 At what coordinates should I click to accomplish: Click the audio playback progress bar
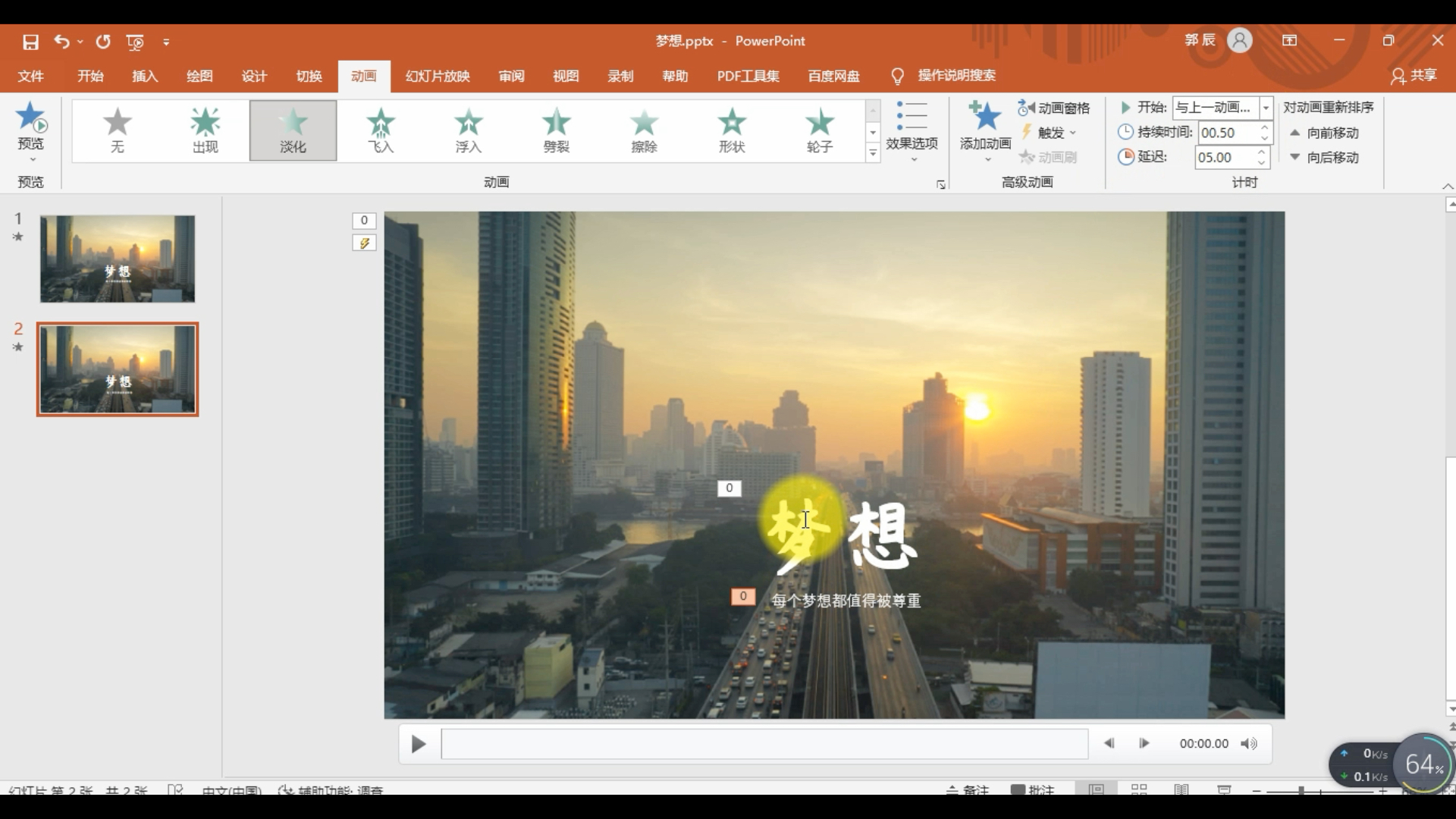(x=764, y=744)
